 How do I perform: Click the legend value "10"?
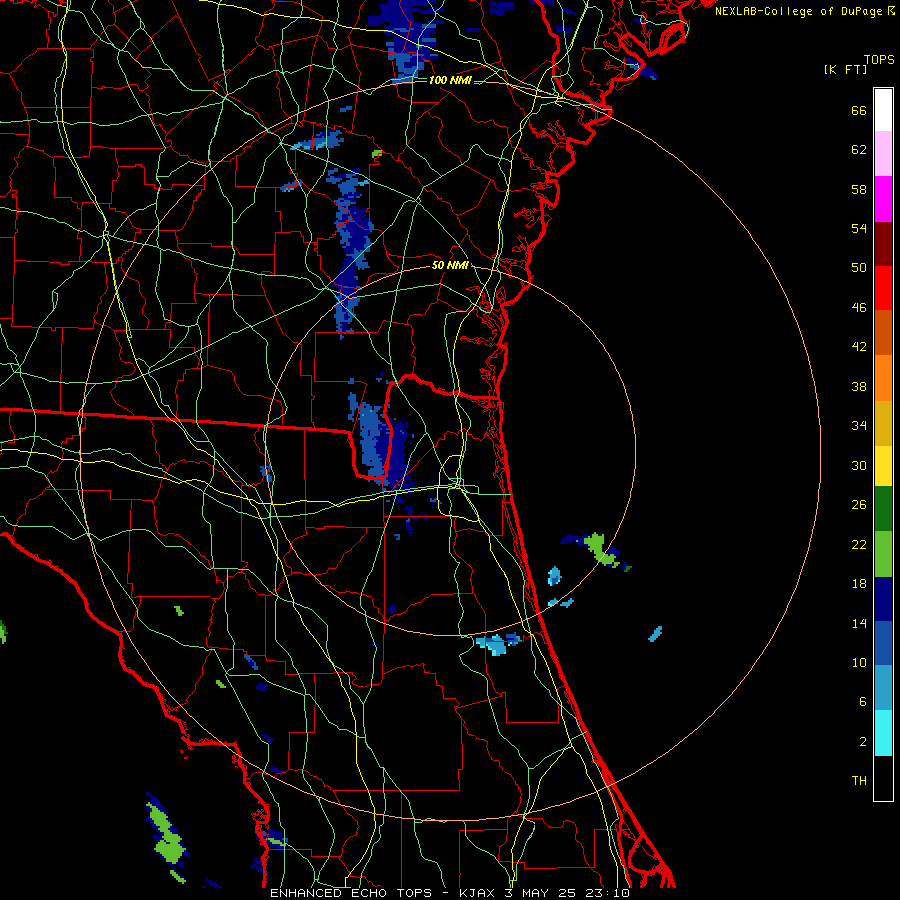[859, 662]
